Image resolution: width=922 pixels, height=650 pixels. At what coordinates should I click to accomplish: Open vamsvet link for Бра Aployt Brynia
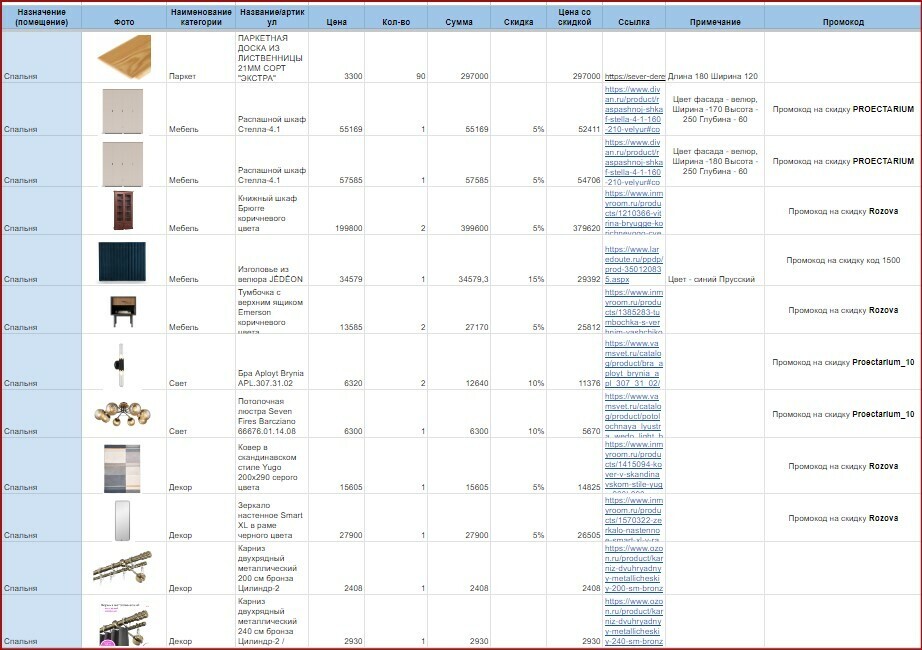tap(633, 364)
